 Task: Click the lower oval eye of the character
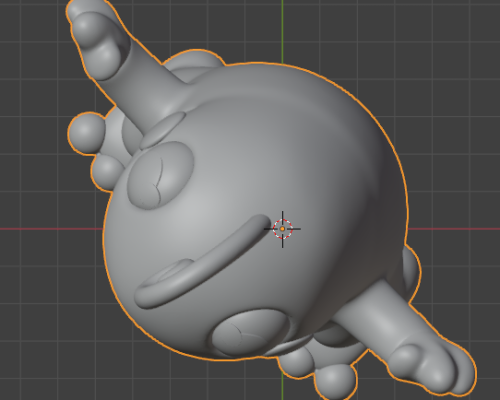[251, 332]
